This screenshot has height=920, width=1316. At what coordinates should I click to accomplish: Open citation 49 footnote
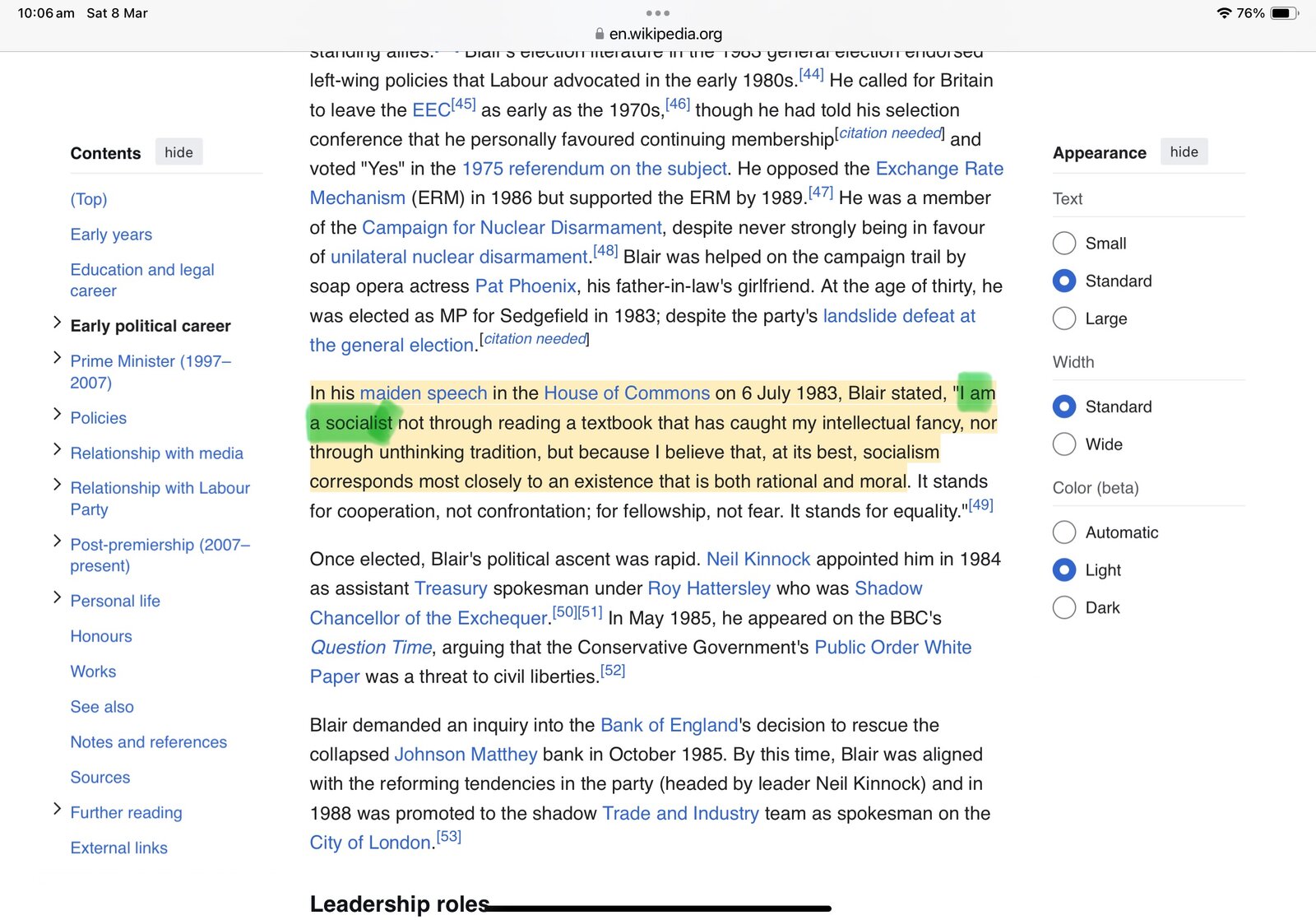(980, 505)
